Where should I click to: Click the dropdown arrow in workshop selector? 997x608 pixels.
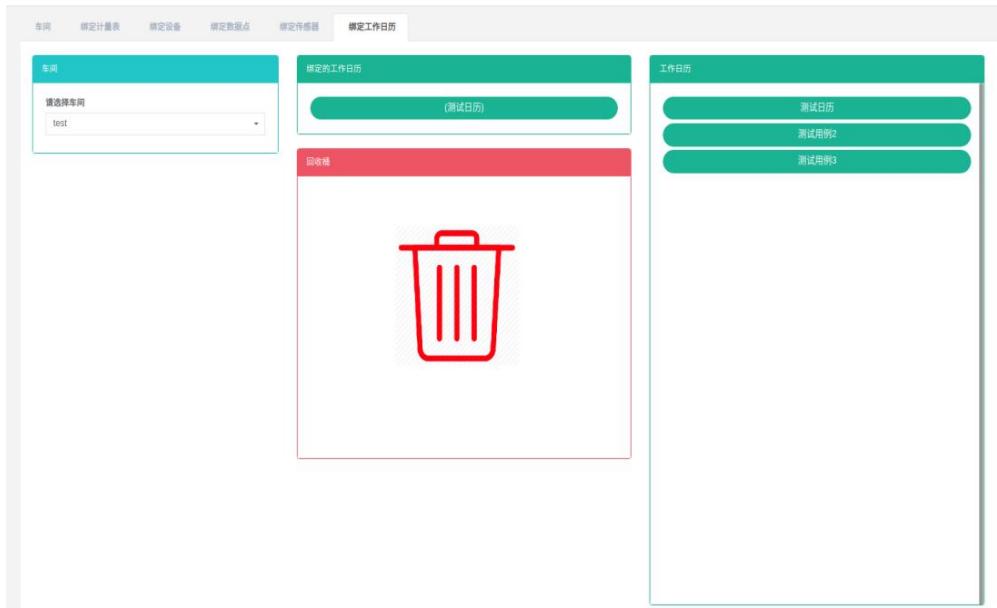click(x=255, y=124)
